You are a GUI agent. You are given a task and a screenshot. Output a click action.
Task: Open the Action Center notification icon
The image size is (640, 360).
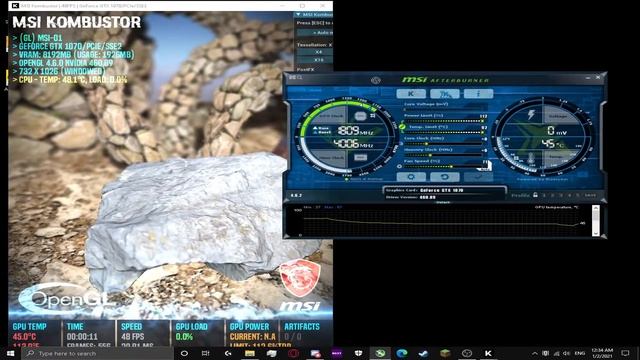click(626, 353)
